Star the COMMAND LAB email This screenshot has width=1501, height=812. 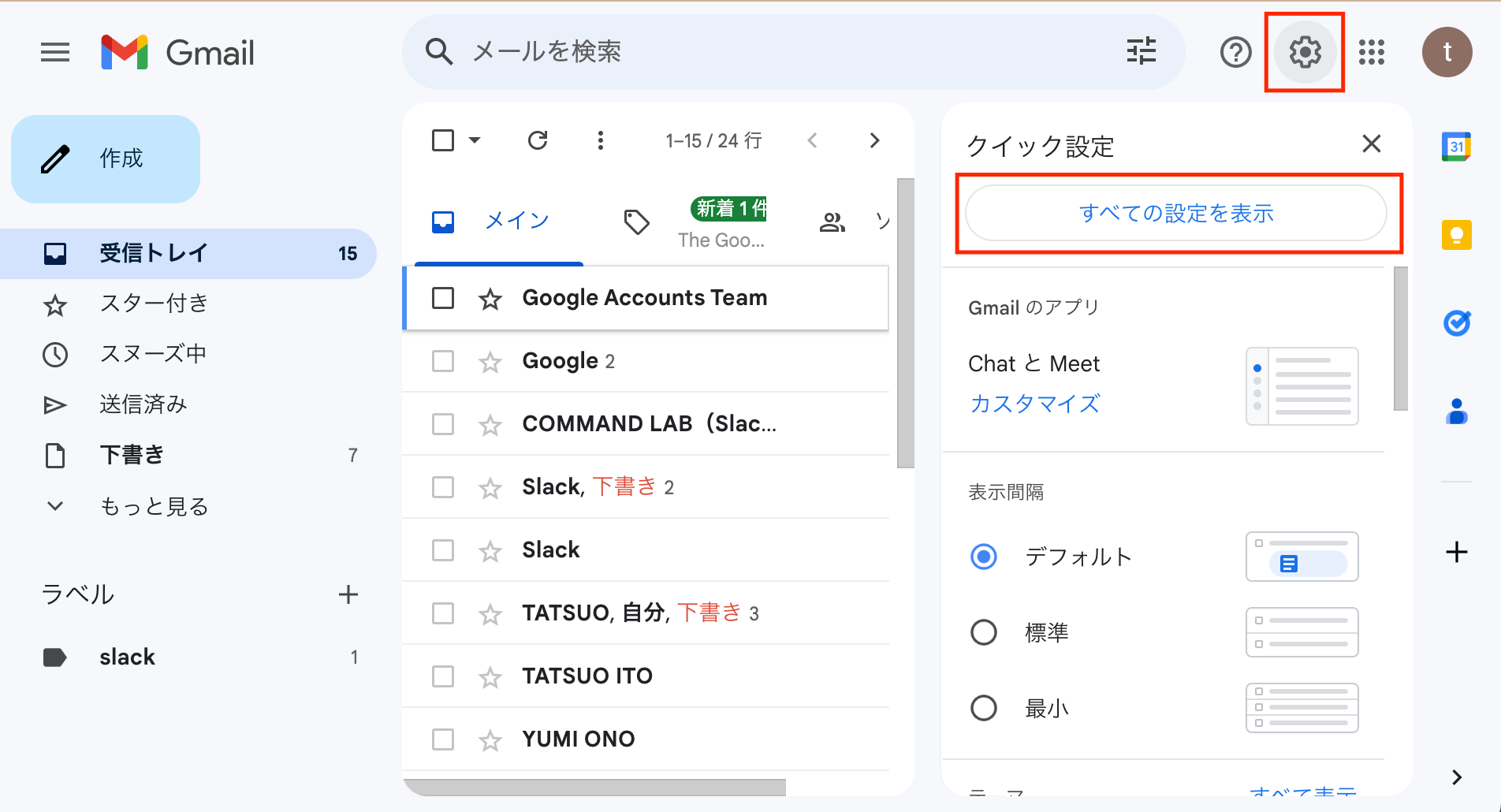pos(490,425)
